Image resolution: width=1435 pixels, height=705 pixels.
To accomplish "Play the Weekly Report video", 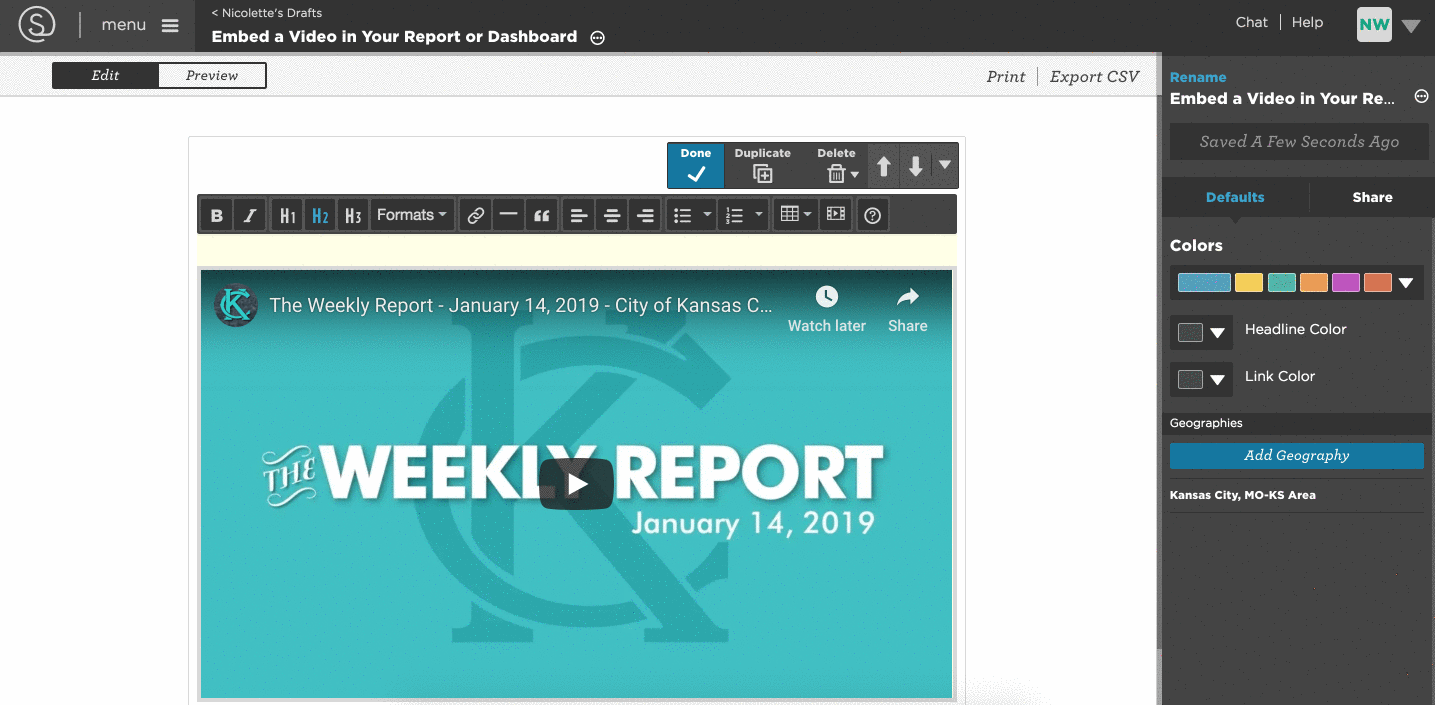I will [577, 484].
